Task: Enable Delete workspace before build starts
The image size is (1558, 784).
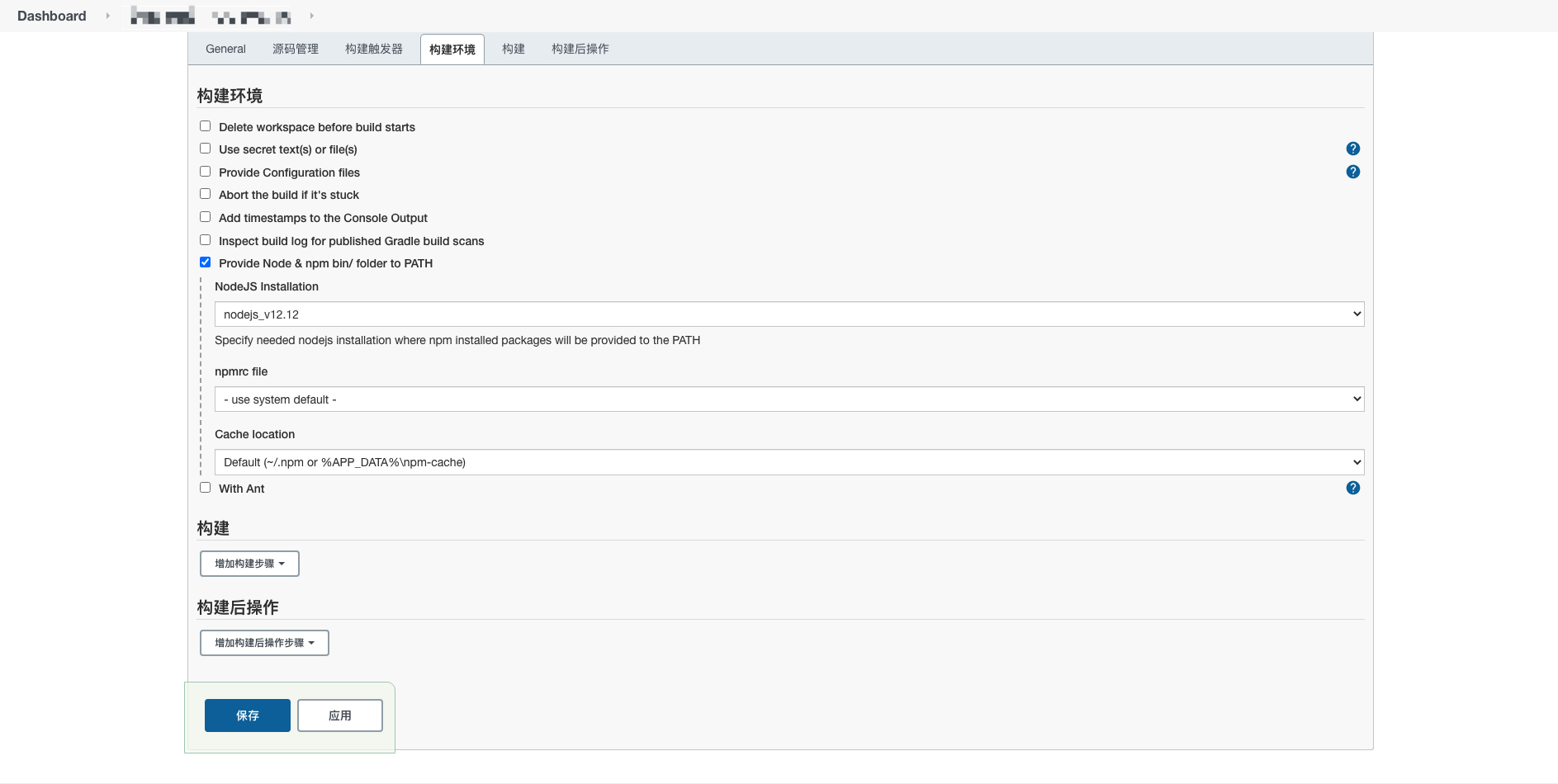Action: [x=205, y=126]
